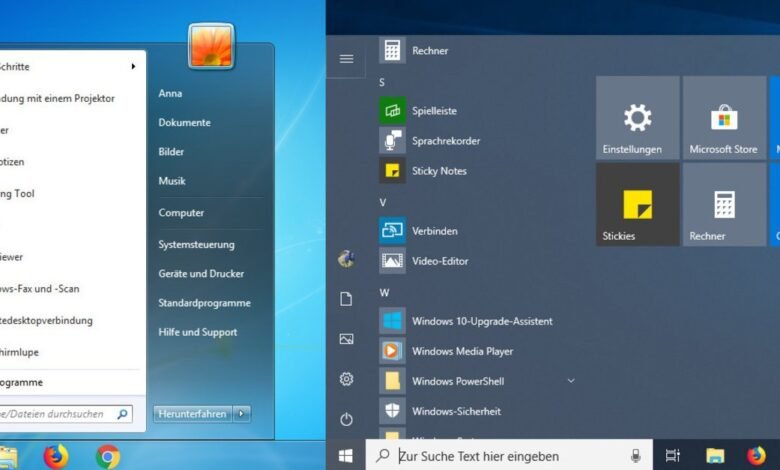
Task: Open Video-Editor app icon
Action: click(x=392, y=261)
